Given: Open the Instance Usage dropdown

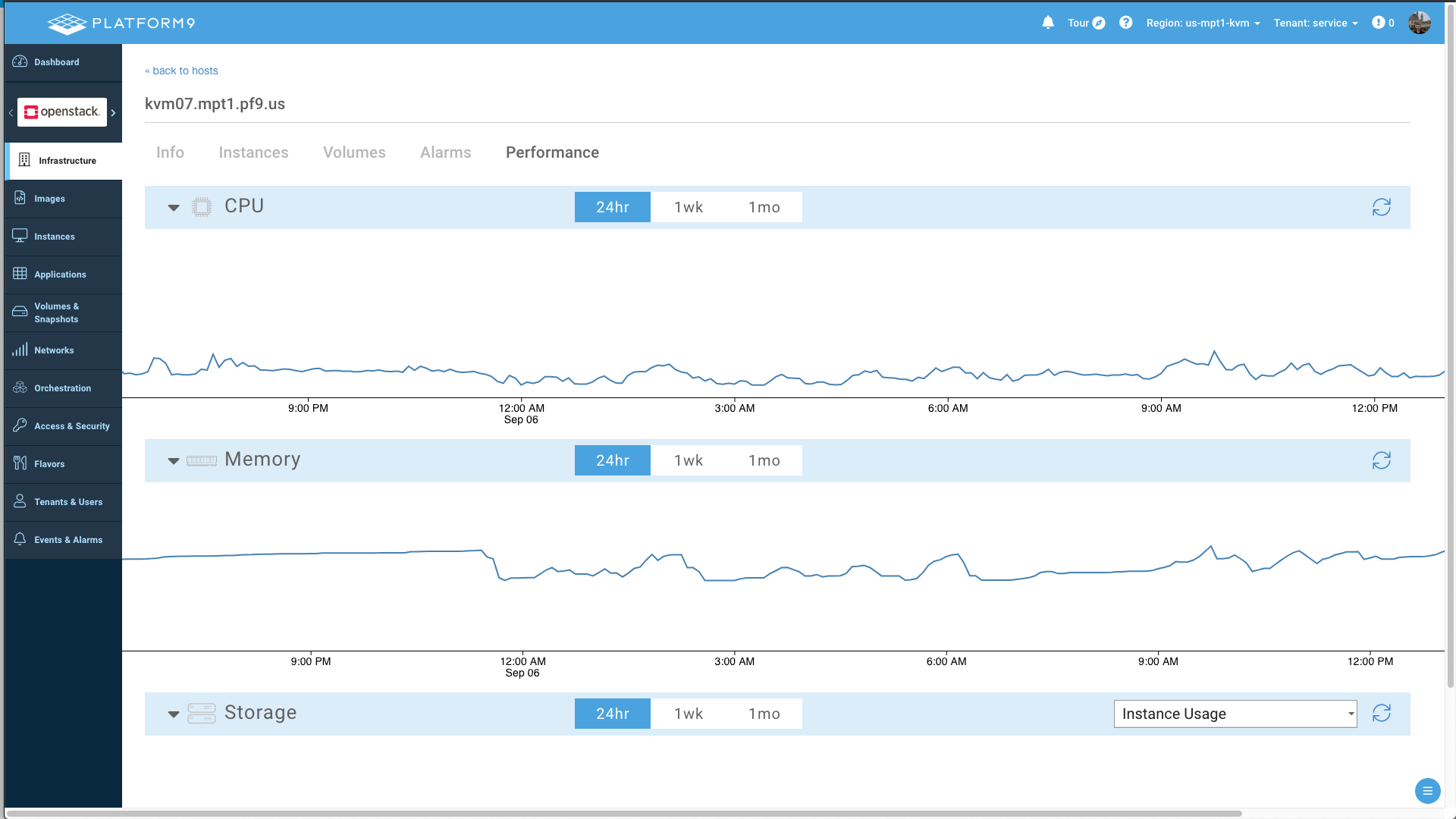Looking at the screenshot, I should point(1235,714).
